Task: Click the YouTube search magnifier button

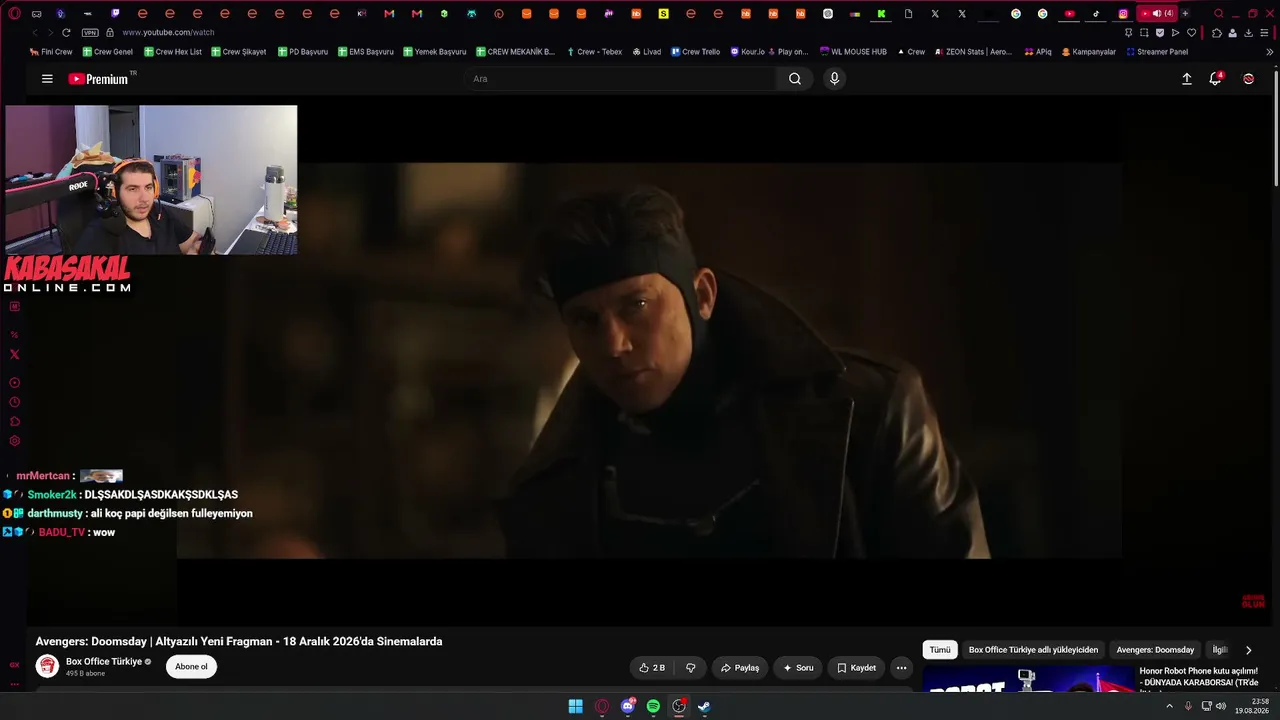Action: coord(795,79)
